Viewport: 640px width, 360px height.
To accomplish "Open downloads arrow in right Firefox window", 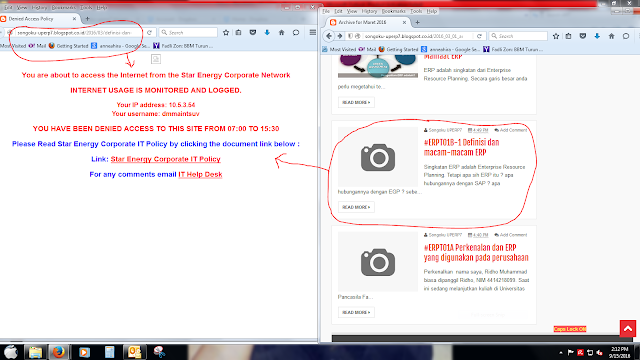I will pos(597,36).
